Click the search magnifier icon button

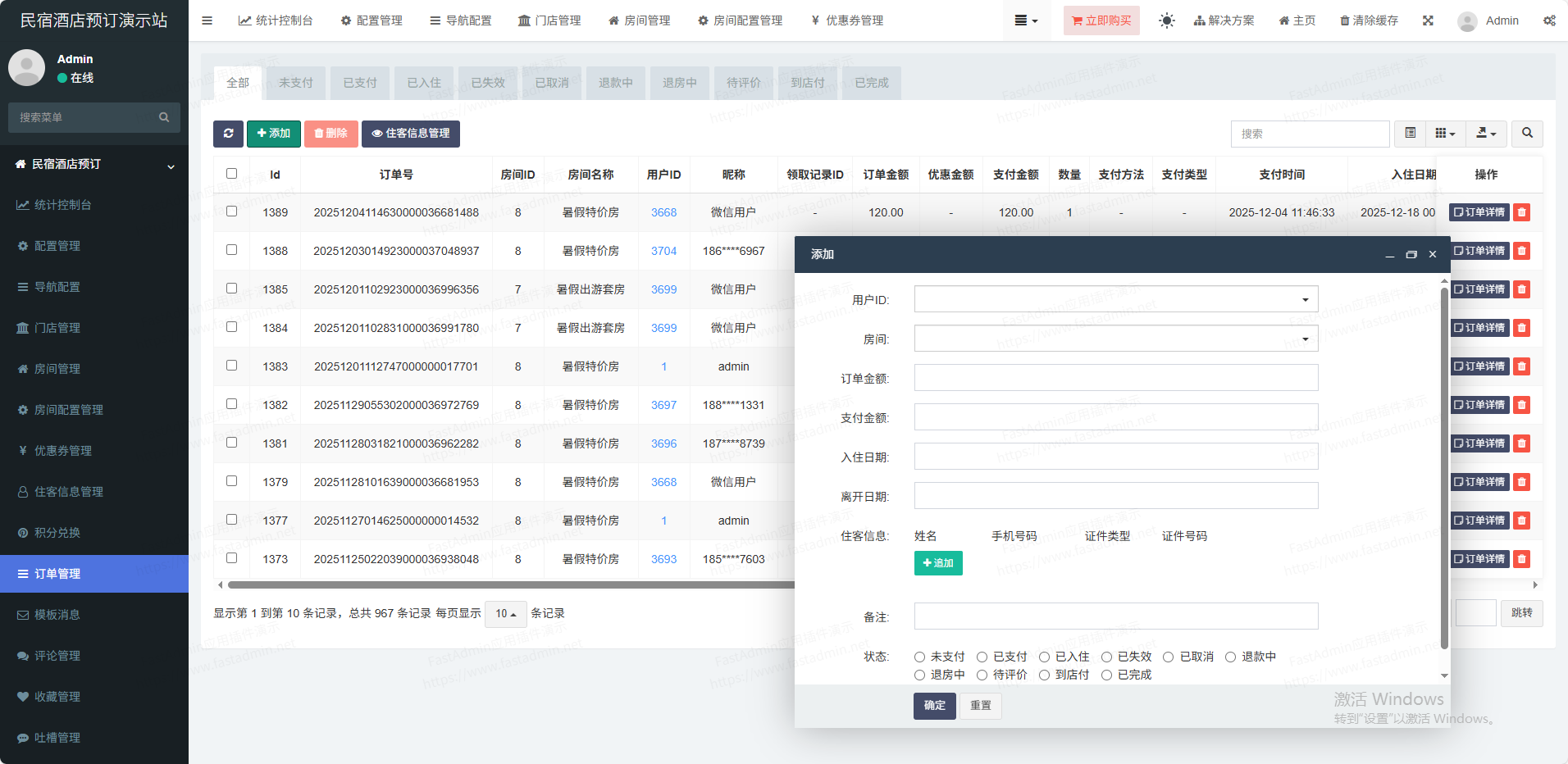(1527, 134)
